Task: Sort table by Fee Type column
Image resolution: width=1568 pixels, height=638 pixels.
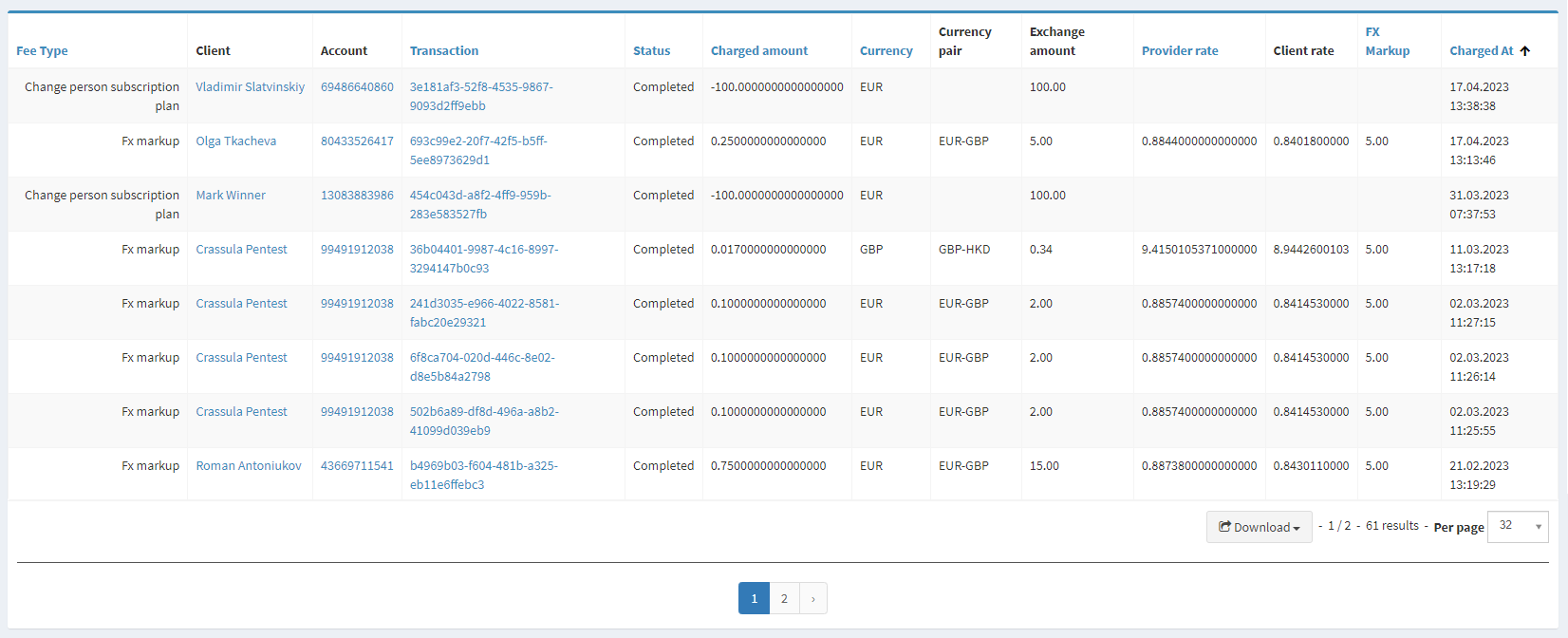Action: click(42, 51)
